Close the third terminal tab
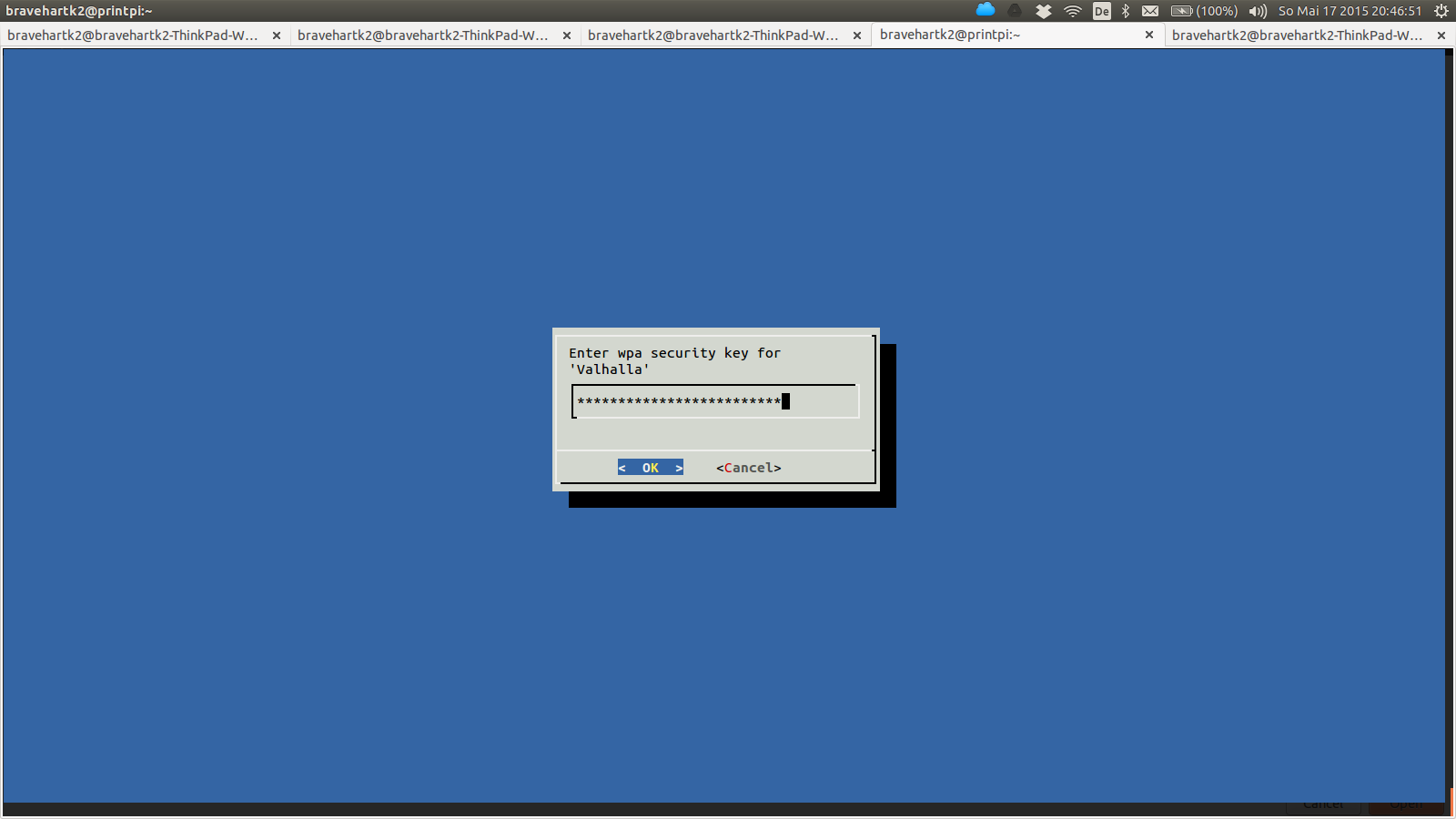This screenshot has height=819, width=1456. [x=857, y=35]
